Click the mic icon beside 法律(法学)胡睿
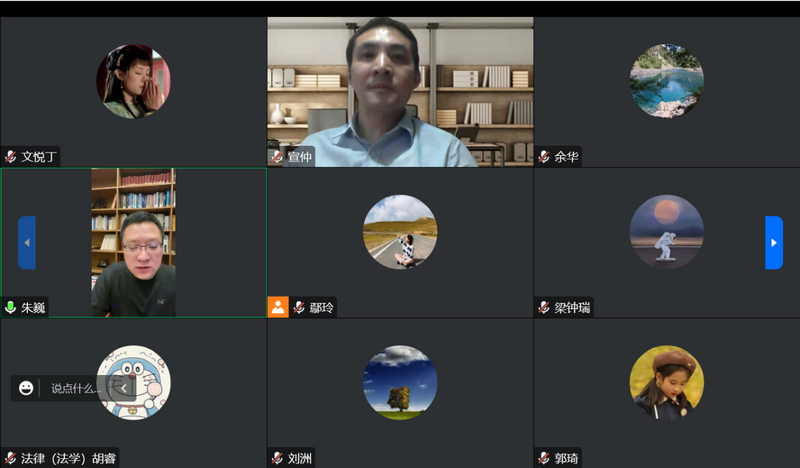 [x=11, y=458]
